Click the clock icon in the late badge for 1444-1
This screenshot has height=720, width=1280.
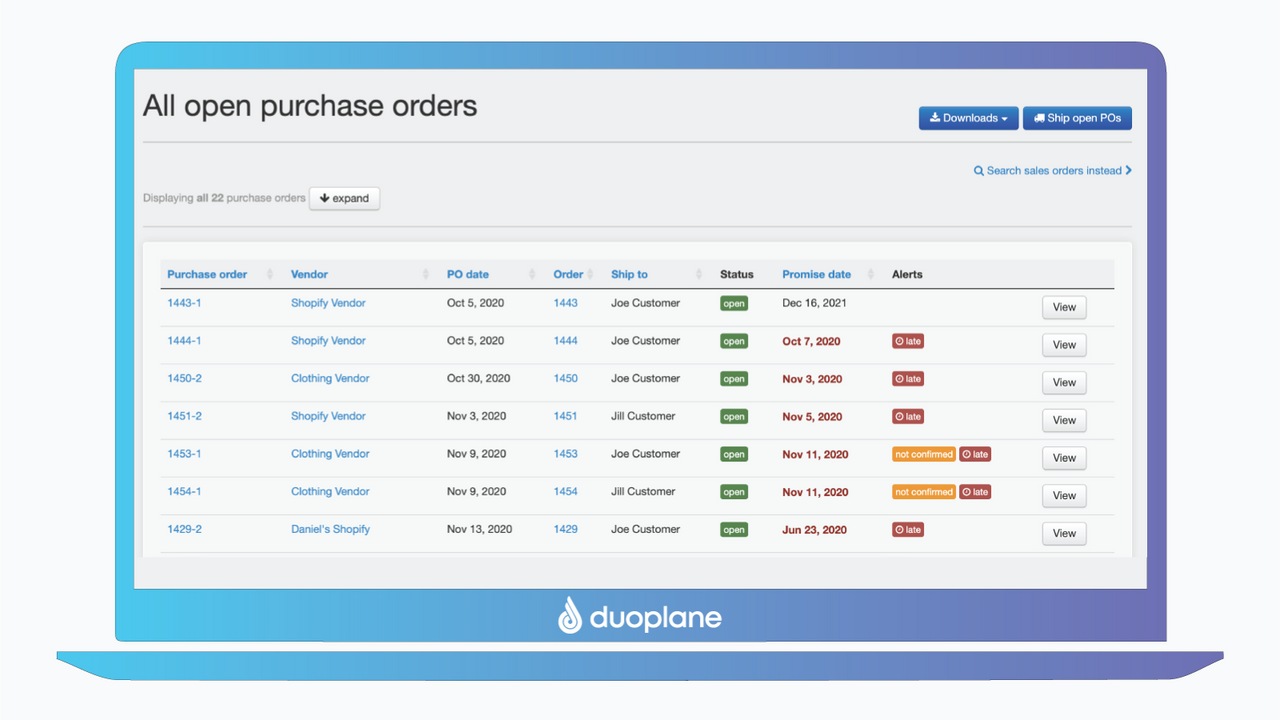click(899, 341)
